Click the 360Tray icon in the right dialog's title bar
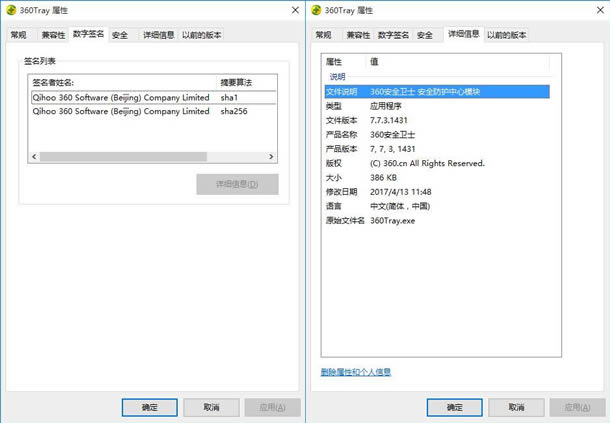This screenshot has width=610, height=423. 316,10
